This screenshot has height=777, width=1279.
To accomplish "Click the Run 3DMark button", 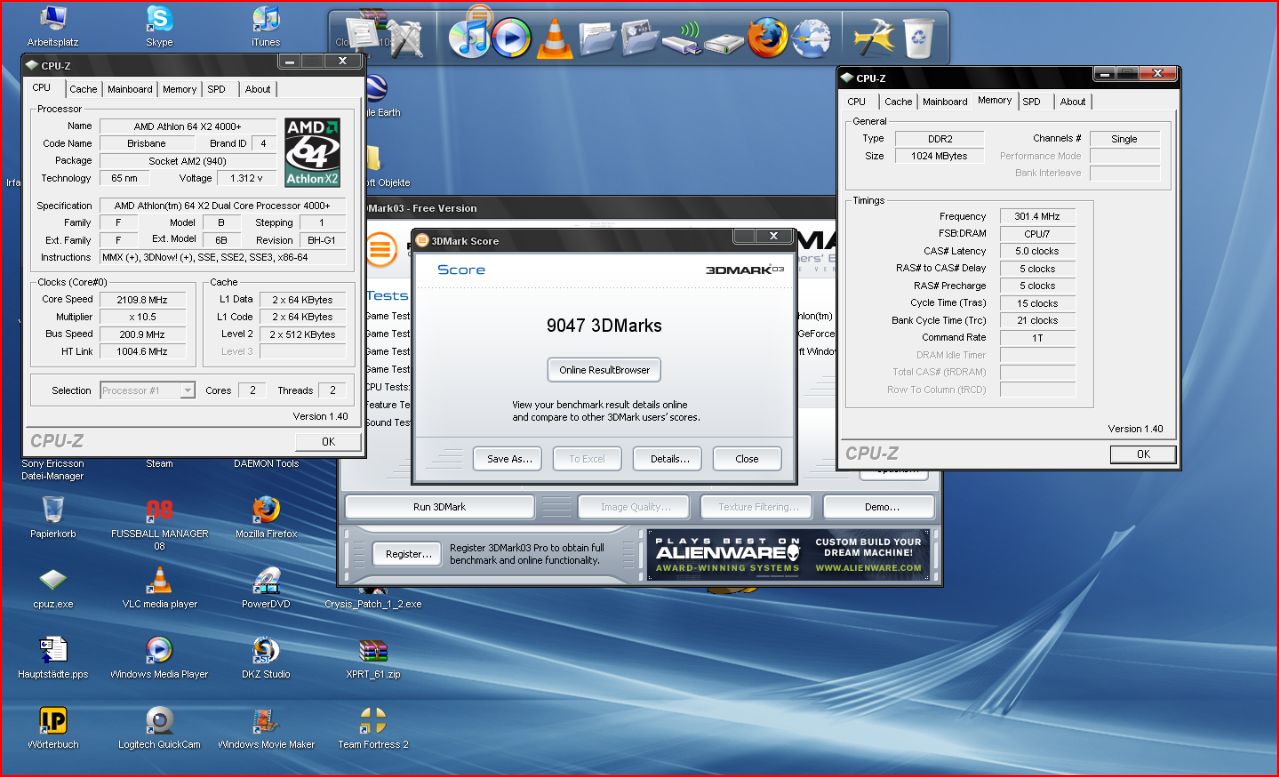I will tap(440, 507).
